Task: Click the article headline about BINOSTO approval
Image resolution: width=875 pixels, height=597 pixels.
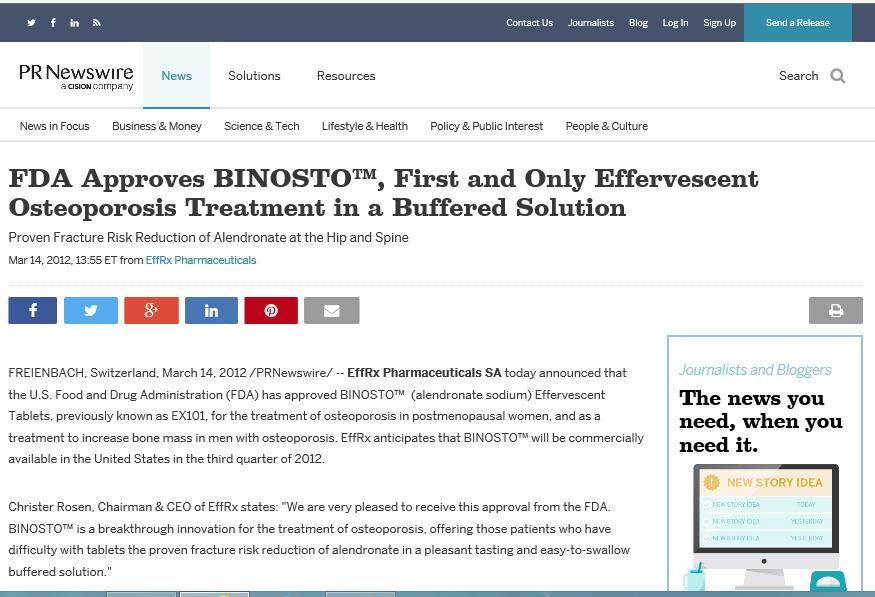Action: pos(383,193)
